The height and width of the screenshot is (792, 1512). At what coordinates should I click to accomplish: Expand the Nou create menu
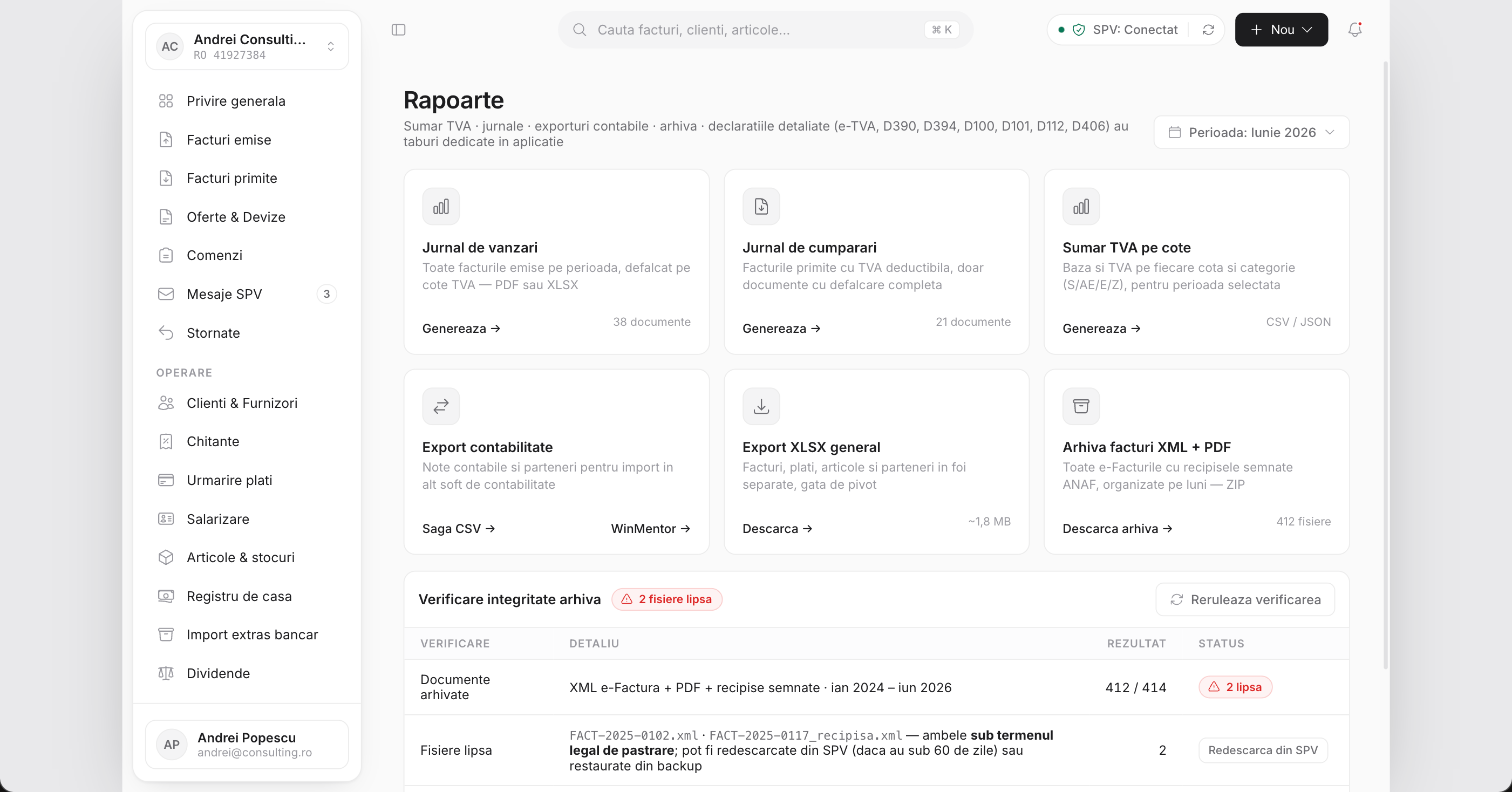[1282, 30]
